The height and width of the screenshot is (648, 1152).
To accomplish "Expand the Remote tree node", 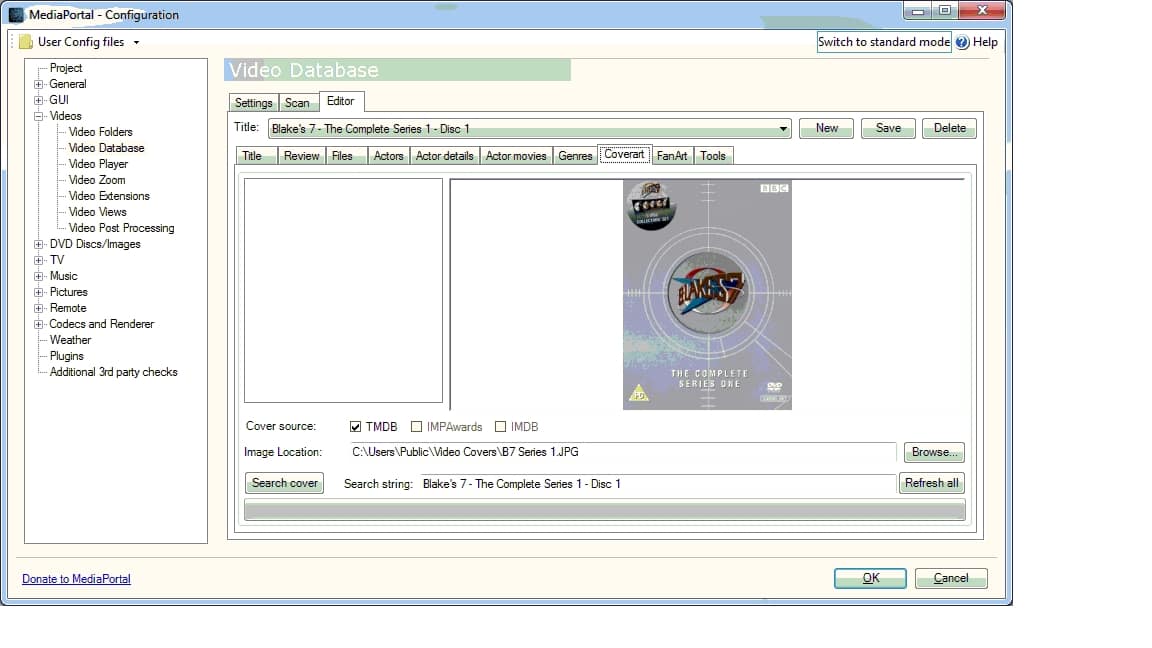I will tap(39, 309).
